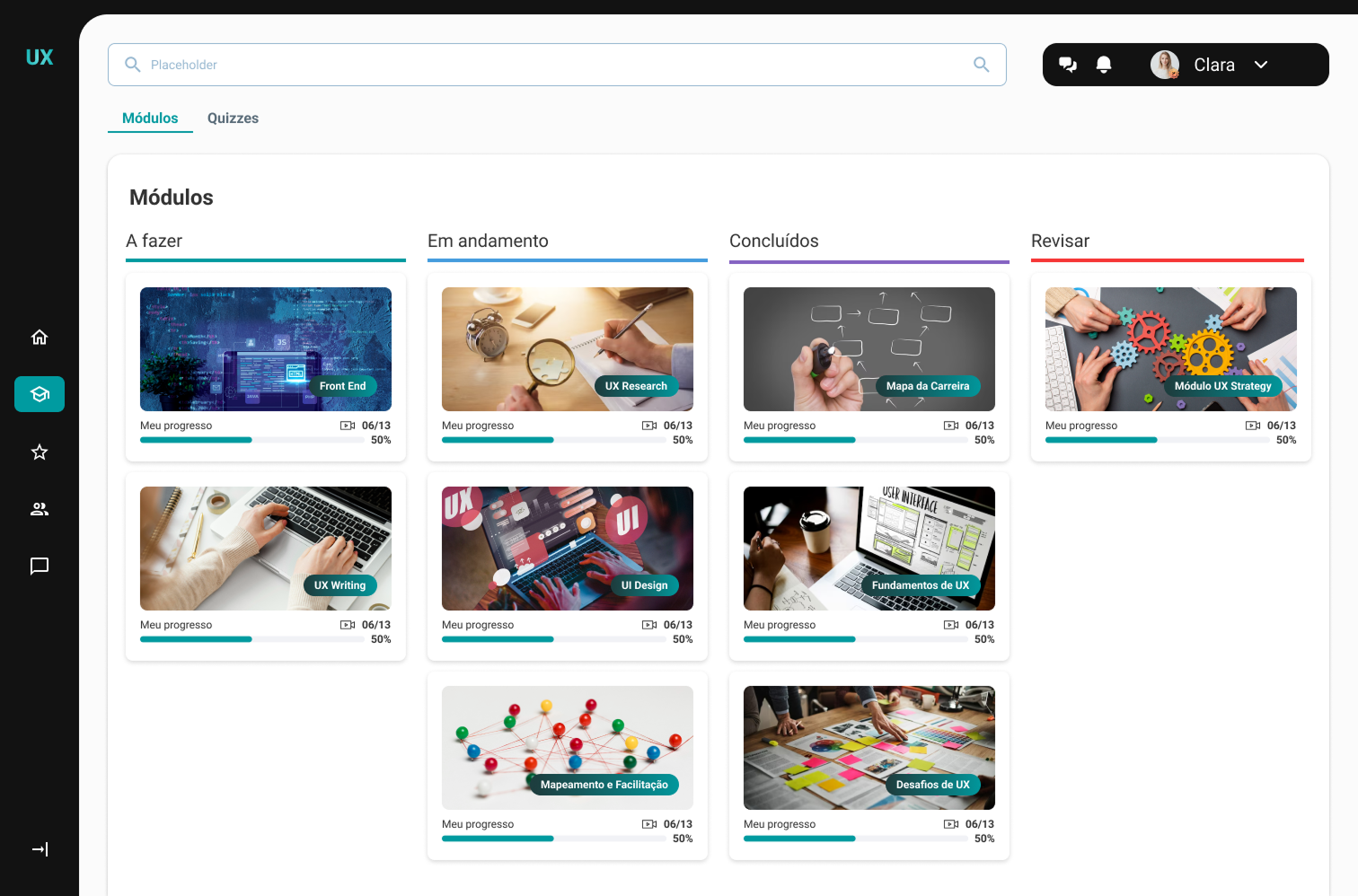
Task: Open sidebar chat message icon
Action: pos(40,567)
